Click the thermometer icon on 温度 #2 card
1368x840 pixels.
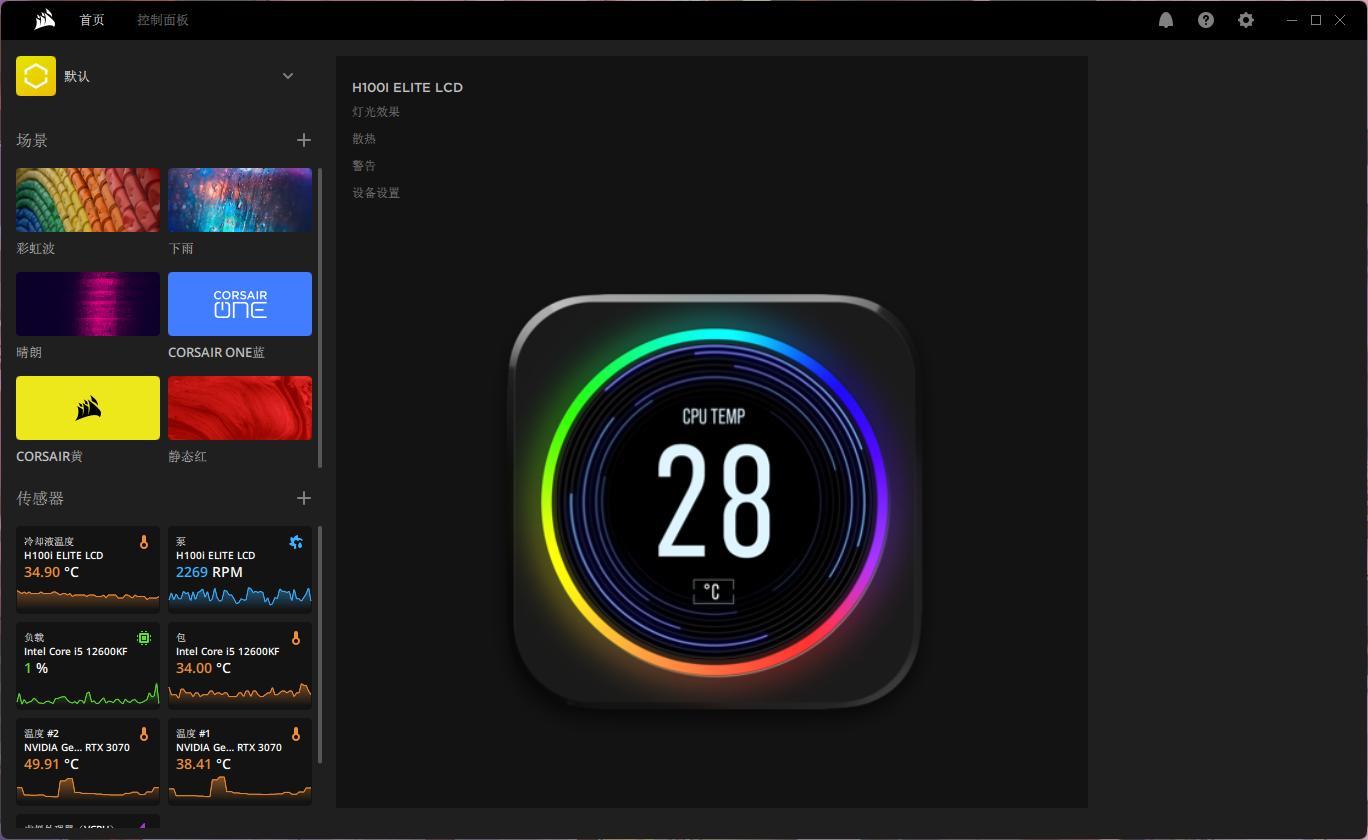144,734
